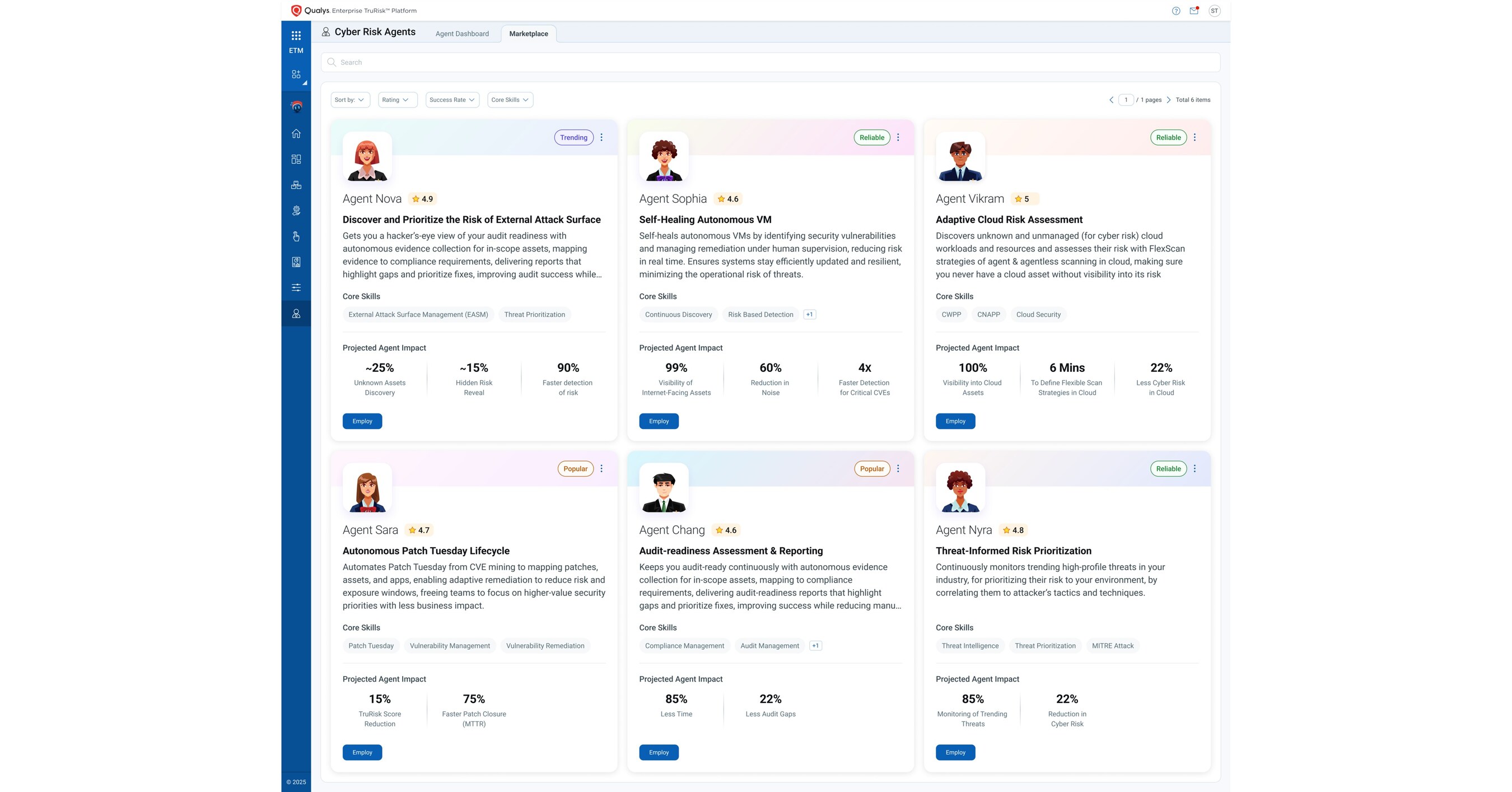Focus the agent Search field
Image resolution: width=1512 pixels, height=792 pixels.
[770, 62]
